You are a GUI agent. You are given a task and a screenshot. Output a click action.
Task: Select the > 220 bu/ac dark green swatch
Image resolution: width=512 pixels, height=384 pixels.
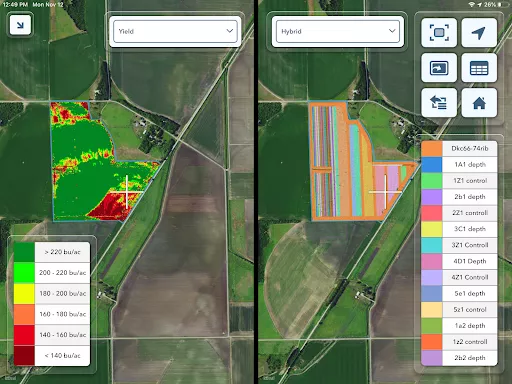coord(24,252)
